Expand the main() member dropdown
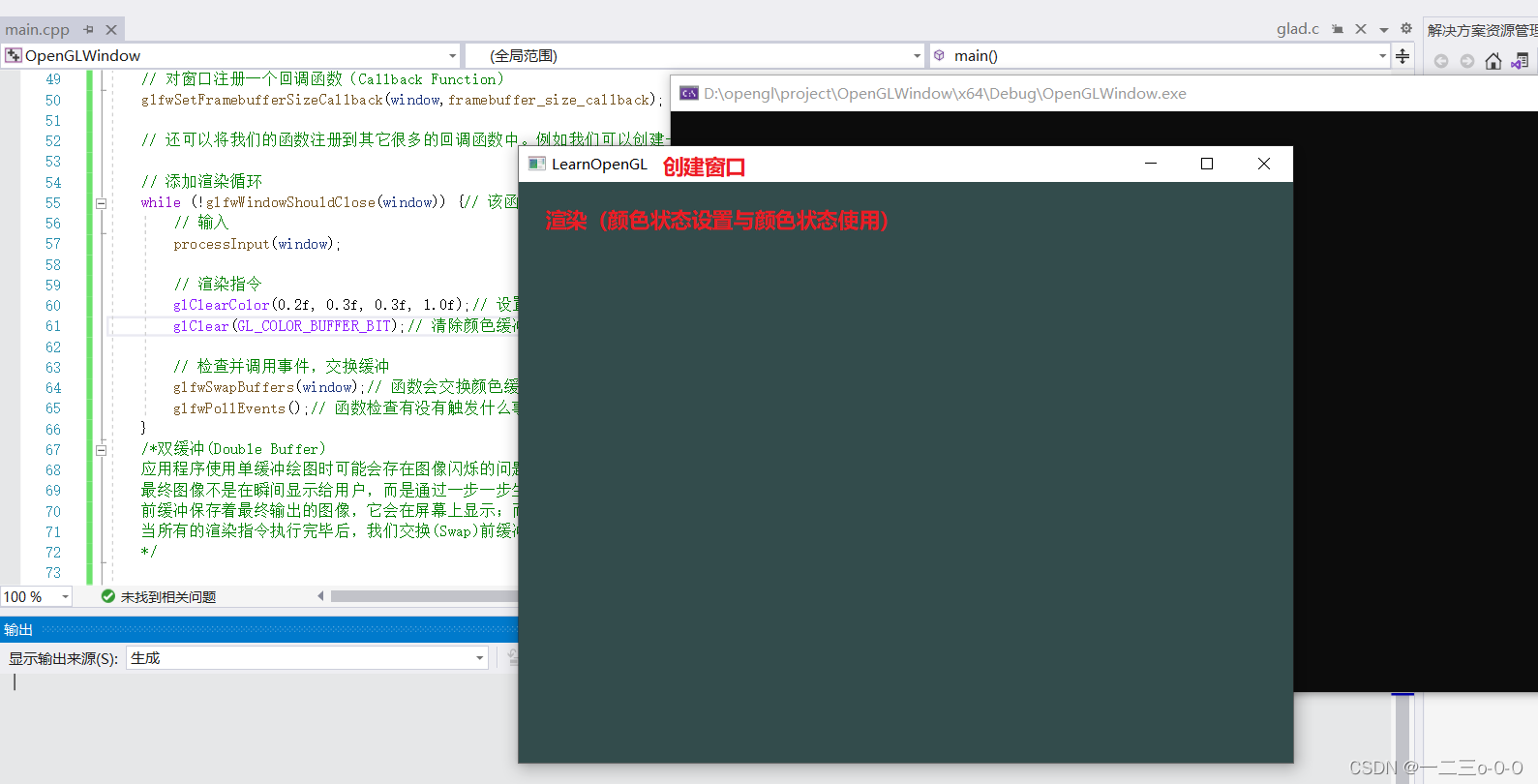The height and width of the screenshot is (784, 1538). point(1382,56)
